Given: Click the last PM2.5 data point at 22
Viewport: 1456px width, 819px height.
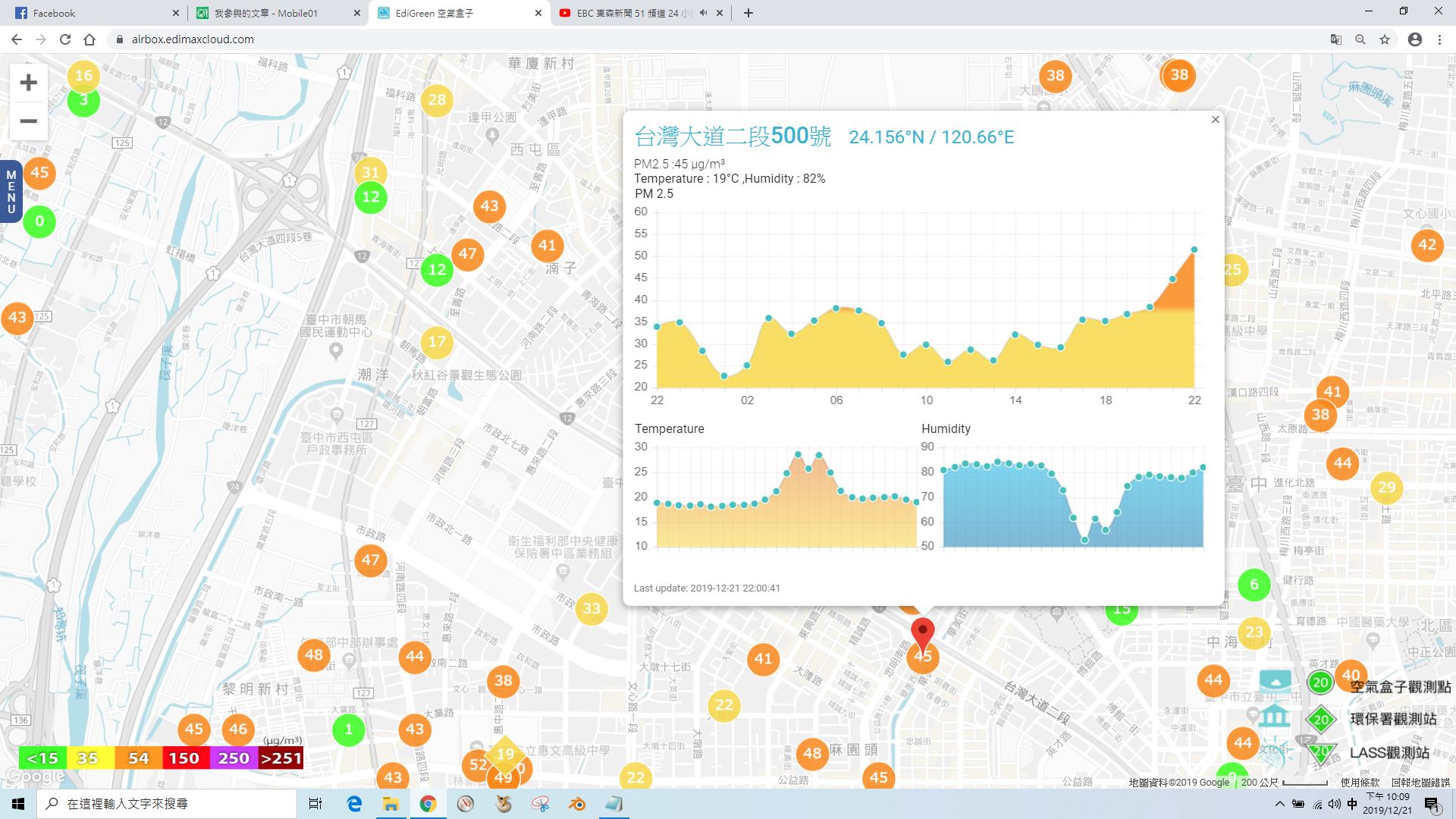Looking at the screenshot, I should click(x=1194, y=249).
